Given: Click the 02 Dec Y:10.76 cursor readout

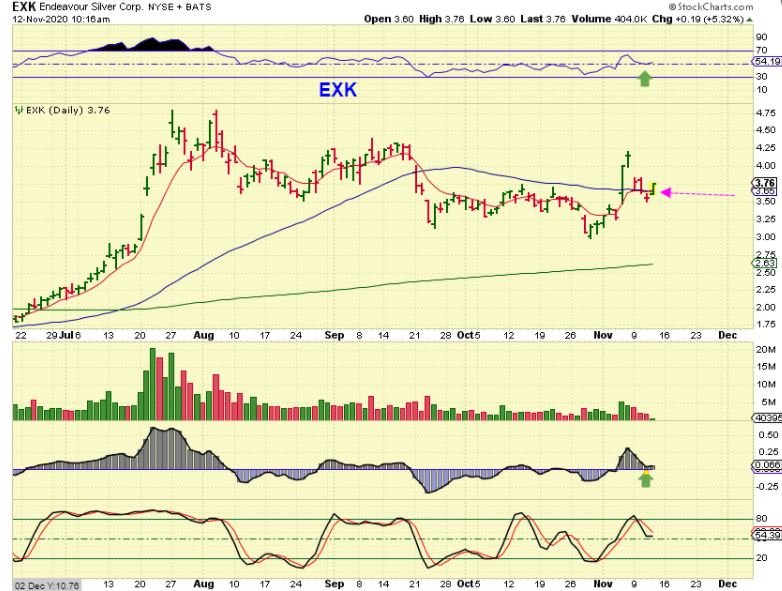Looking at the screenshot, I should (x=46, y=585).
